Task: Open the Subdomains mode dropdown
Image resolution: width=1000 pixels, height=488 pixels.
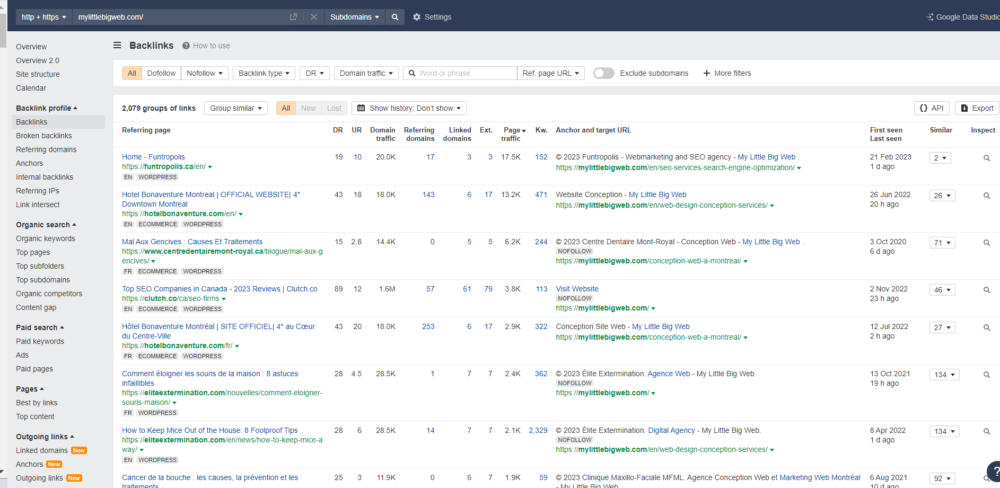Action: coord(355,17)
